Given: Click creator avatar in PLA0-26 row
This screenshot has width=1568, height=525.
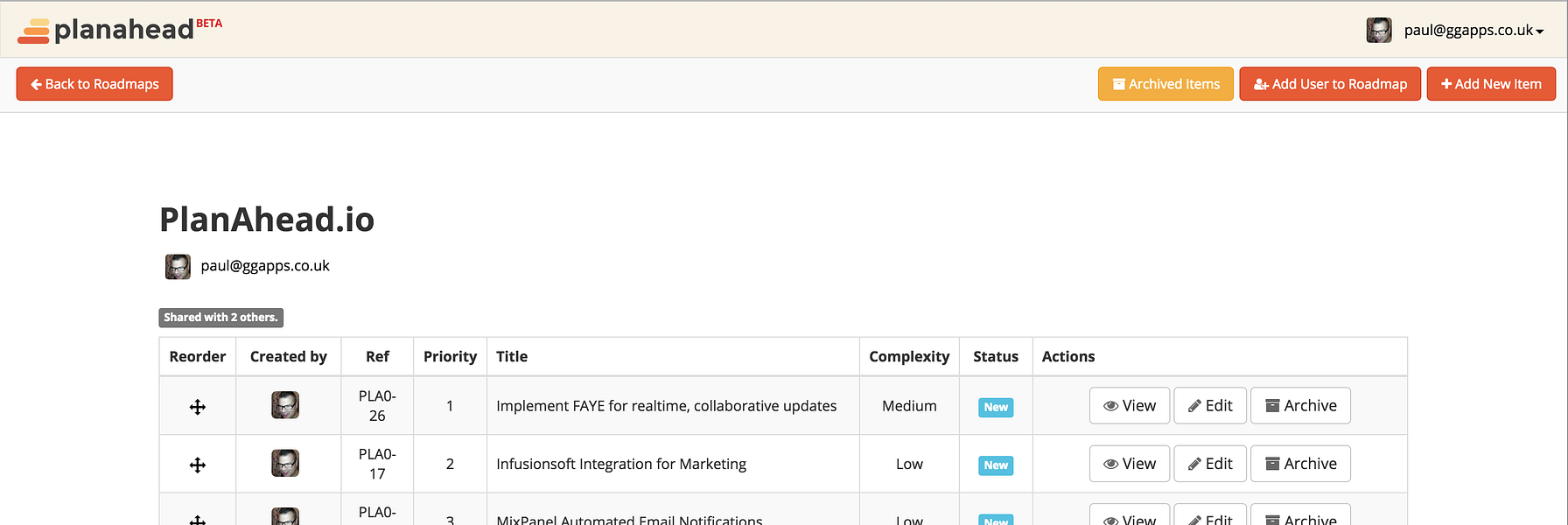Looking at the screenshot, I should pos(285,405).
